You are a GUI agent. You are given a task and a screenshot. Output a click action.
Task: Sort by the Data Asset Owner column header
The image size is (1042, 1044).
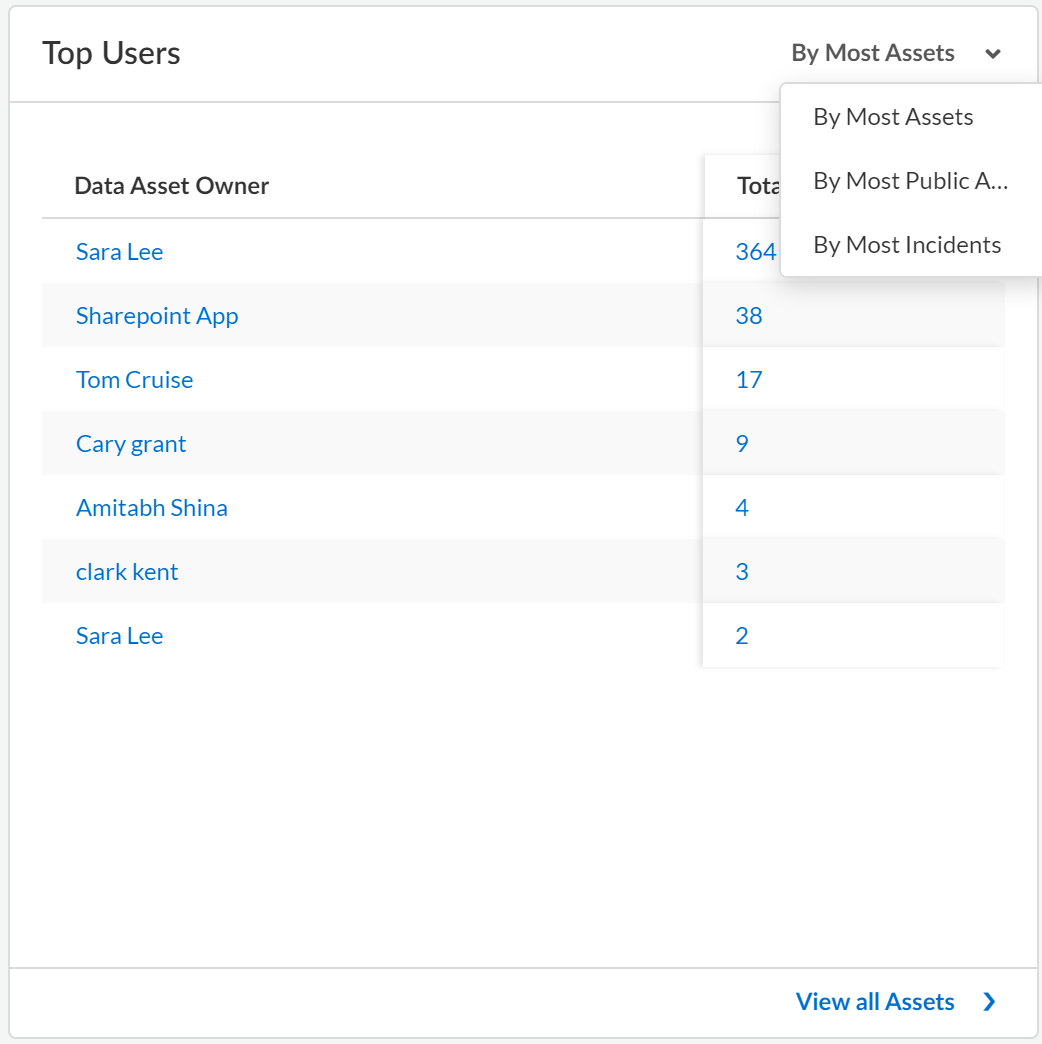coord(172,186)
